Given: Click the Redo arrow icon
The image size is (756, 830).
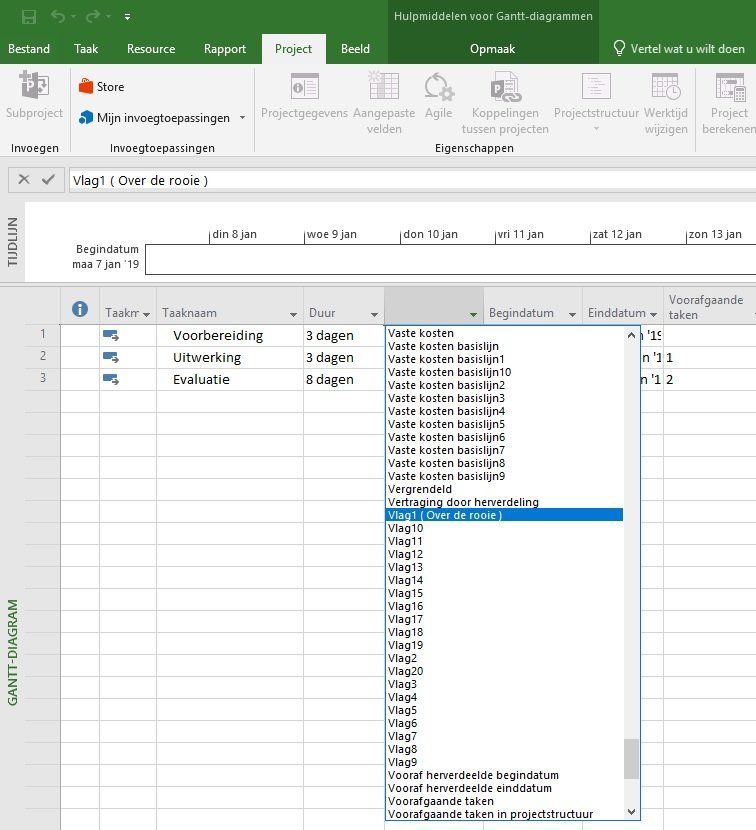Looking at the screenshot, I should tap(93, 17).
